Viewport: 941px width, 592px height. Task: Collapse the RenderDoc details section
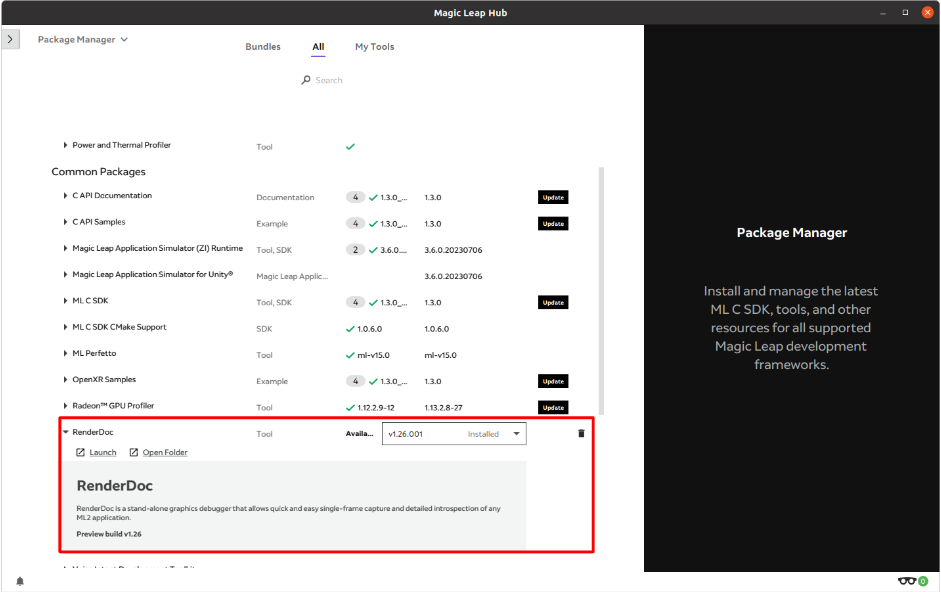click(64, 433)
